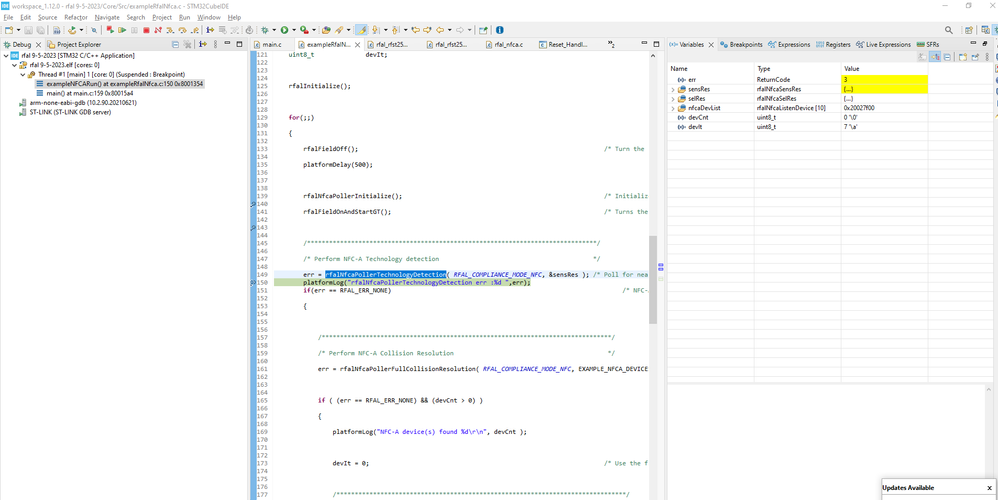Click the Debug (bug) launch icon

[x=265, y=30]
